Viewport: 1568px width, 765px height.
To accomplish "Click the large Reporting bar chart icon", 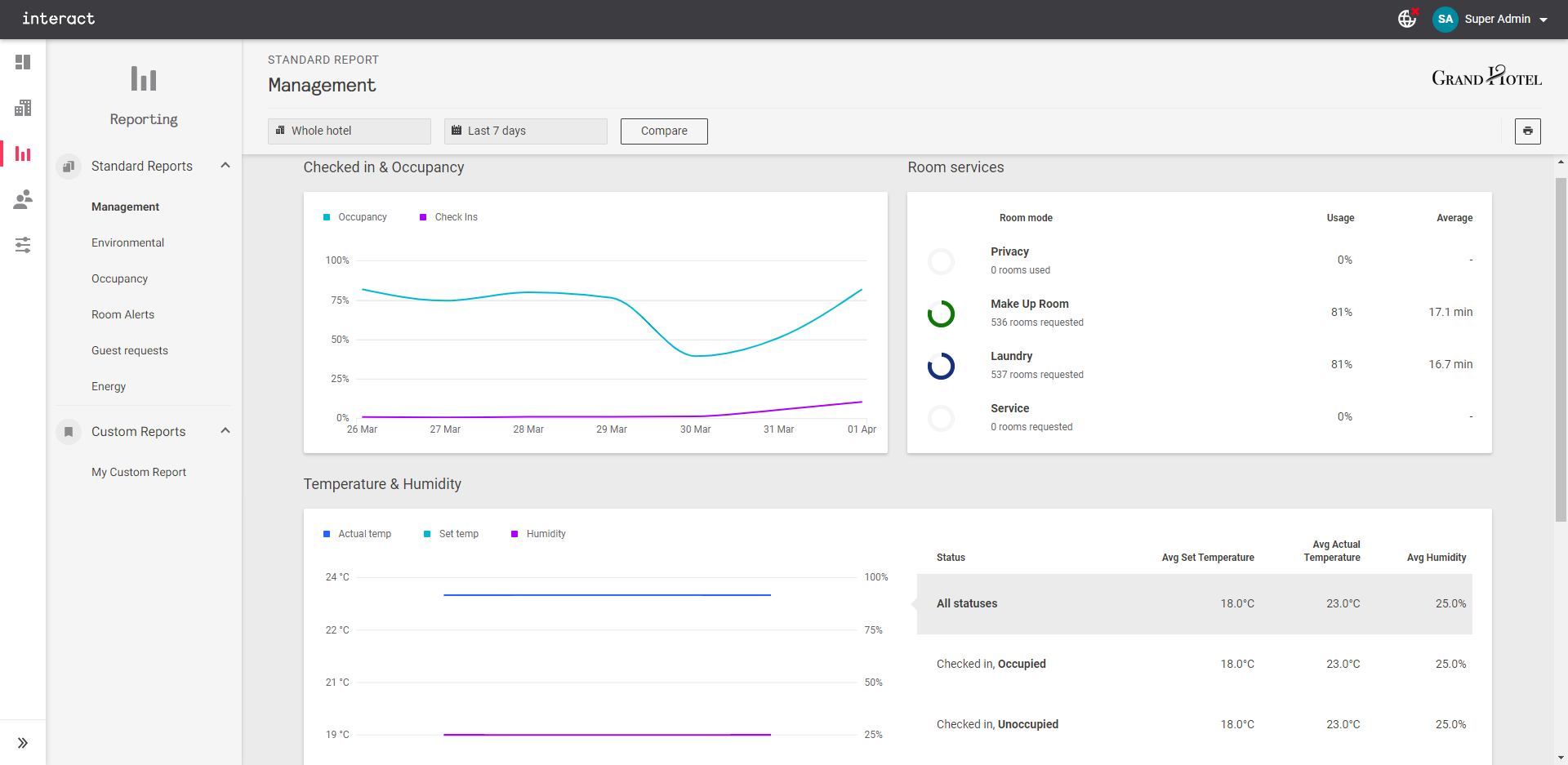I will tap(144, 78).
